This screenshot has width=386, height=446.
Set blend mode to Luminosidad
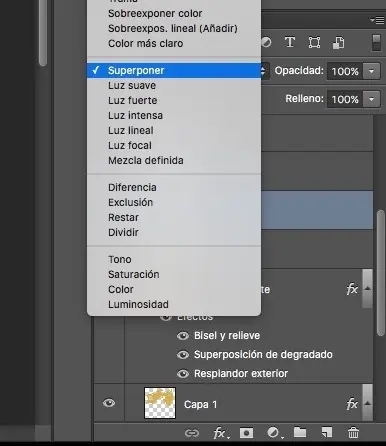[x=174, y=305]
